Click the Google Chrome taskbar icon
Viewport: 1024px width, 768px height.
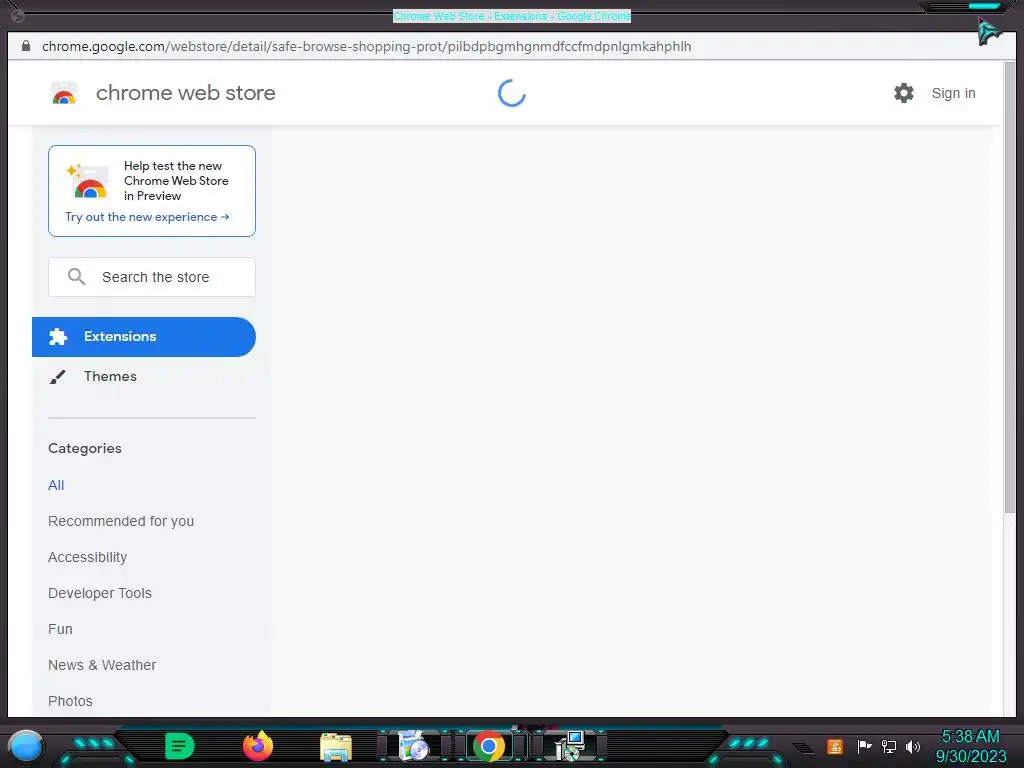[489, 746]
